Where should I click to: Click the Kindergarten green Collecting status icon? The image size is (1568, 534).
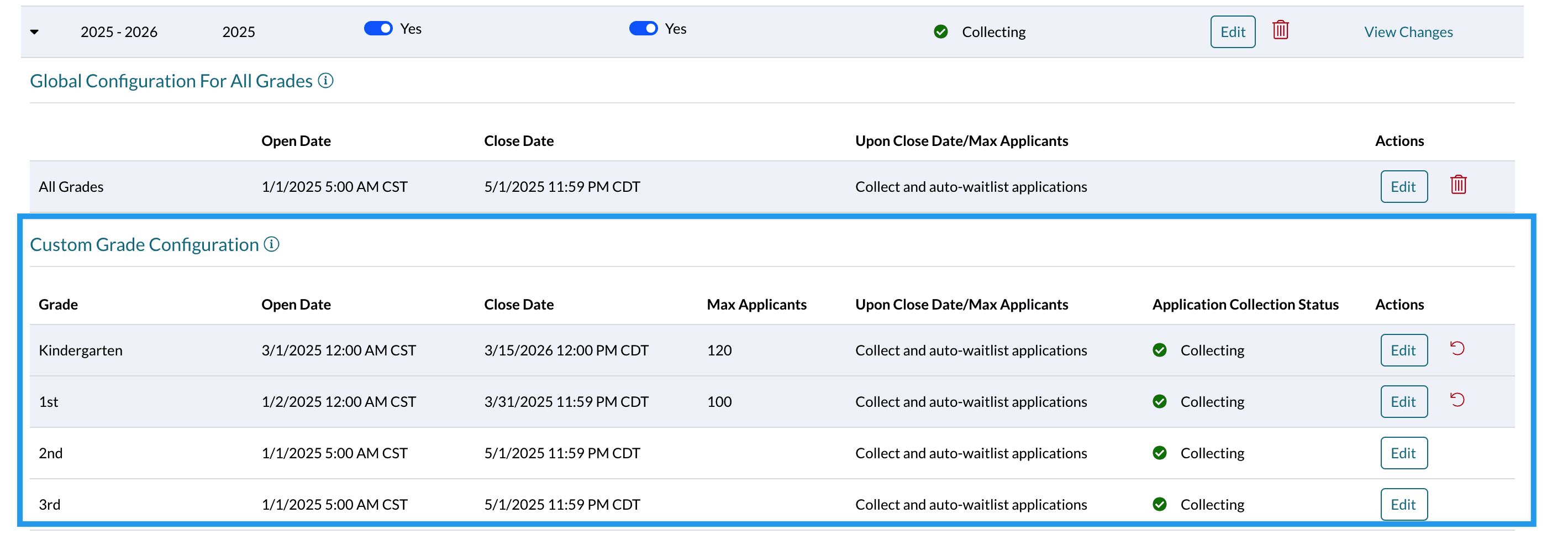click(1159, 350)
